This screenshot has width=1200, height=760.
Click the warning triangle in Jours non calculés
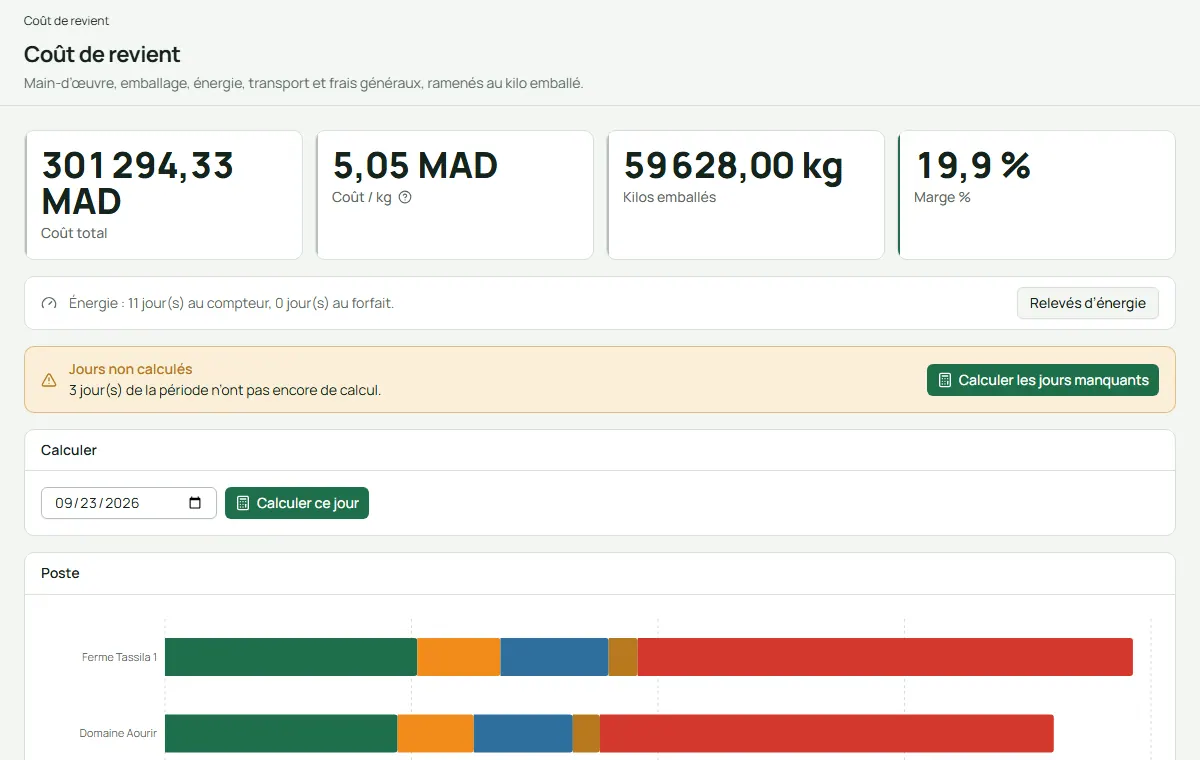tap(49, 380)
